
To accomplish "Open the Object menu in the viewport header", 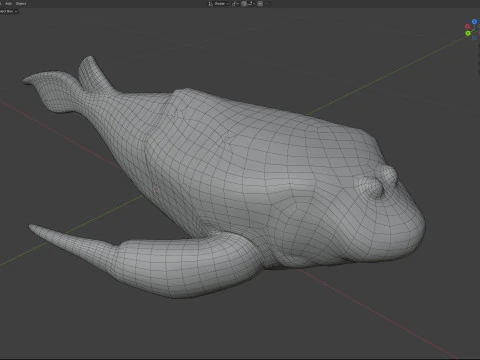I will coord(21,4).
